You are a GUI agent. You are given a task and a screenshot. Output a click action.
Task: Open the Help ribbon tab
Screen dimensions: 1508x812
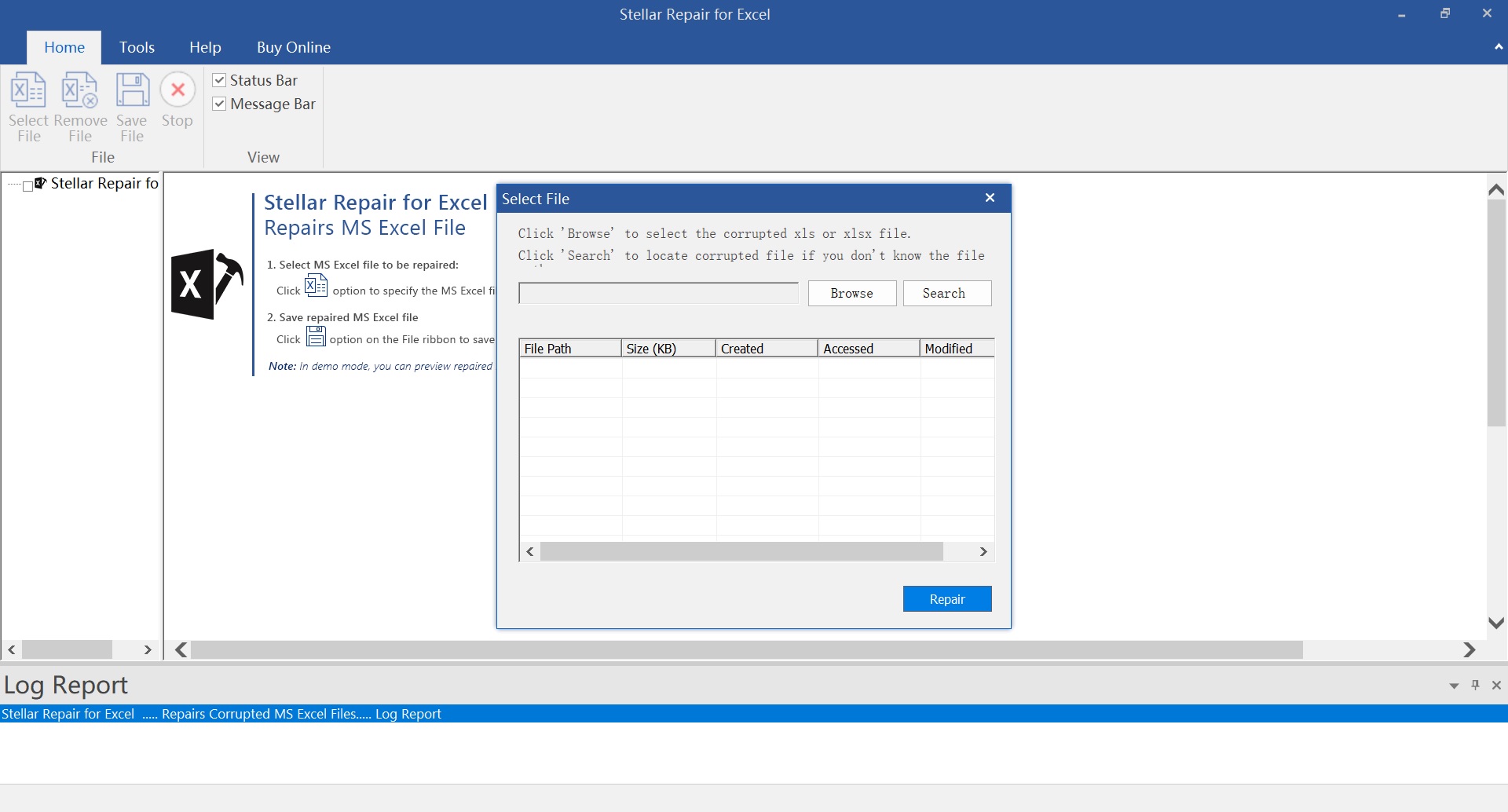(x=205, y=47)
